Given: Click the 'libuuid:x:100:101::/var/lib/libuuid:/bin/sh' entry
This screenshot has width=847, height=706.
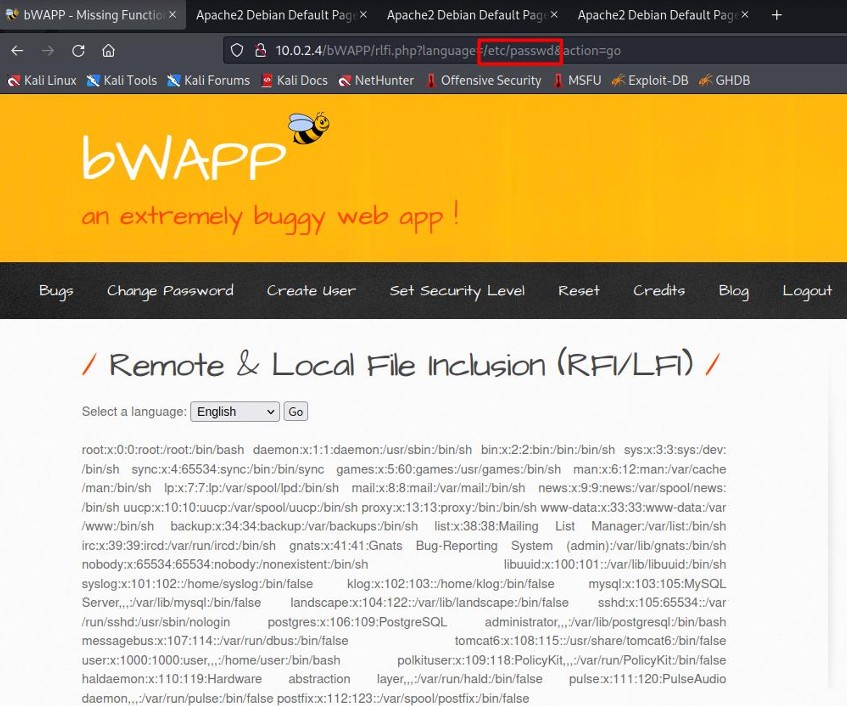Looking at the screenshot, I should [615, 564].
